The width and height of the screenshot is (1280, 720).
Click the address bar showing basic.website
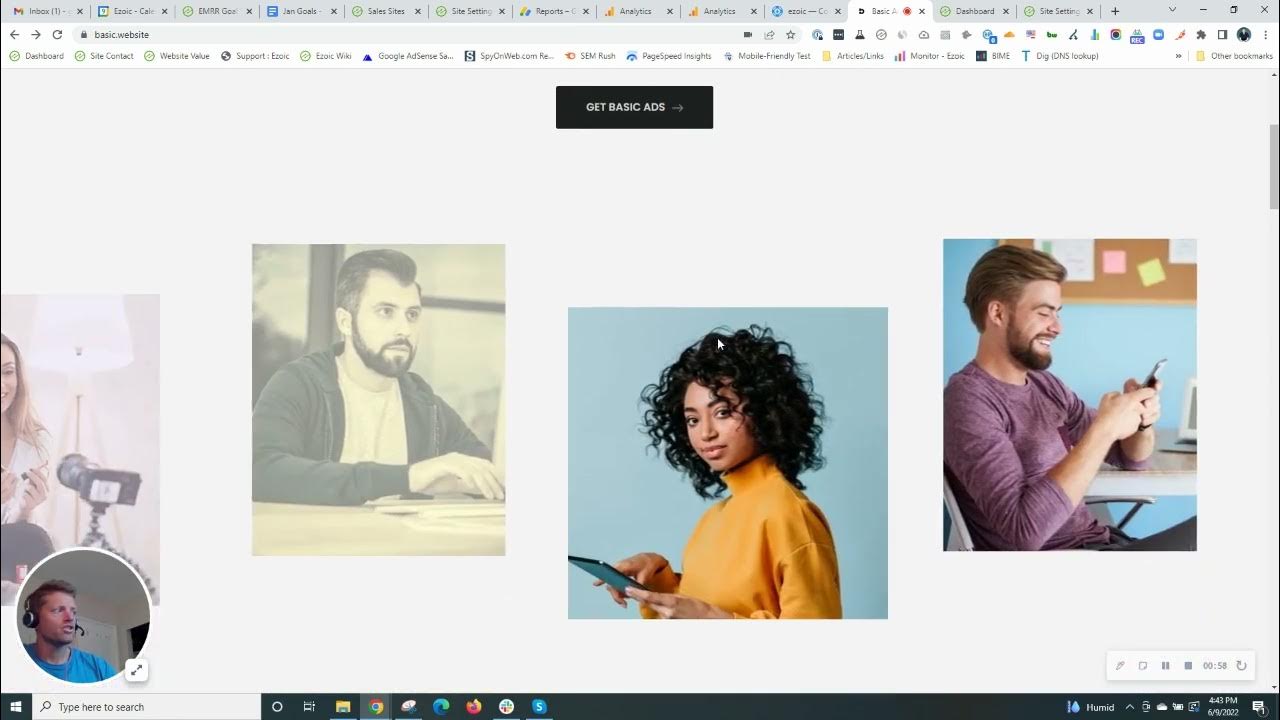[400, 34]
